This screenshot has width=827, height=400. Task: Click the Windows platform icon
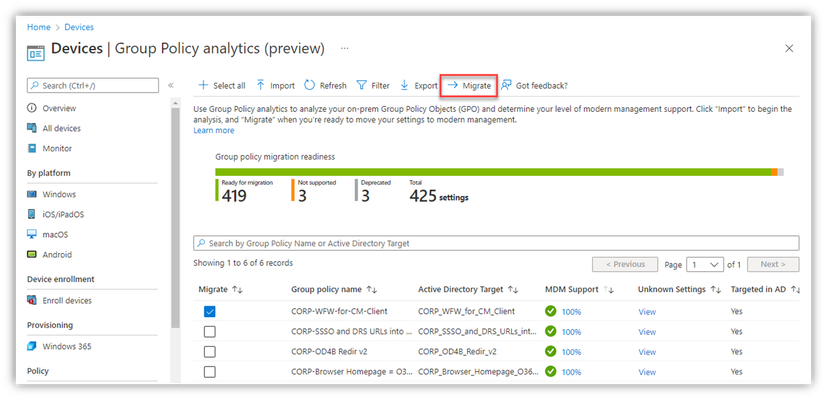point(32,194)
